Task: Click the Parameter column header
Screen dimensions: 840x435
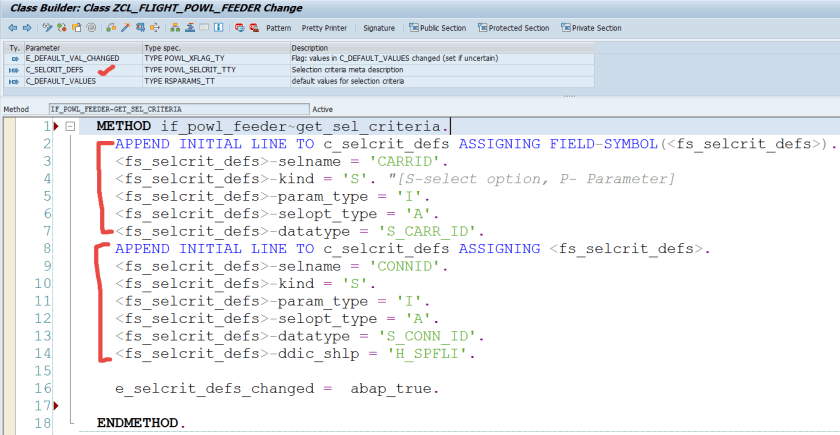Action: click(x=84, y=48)
